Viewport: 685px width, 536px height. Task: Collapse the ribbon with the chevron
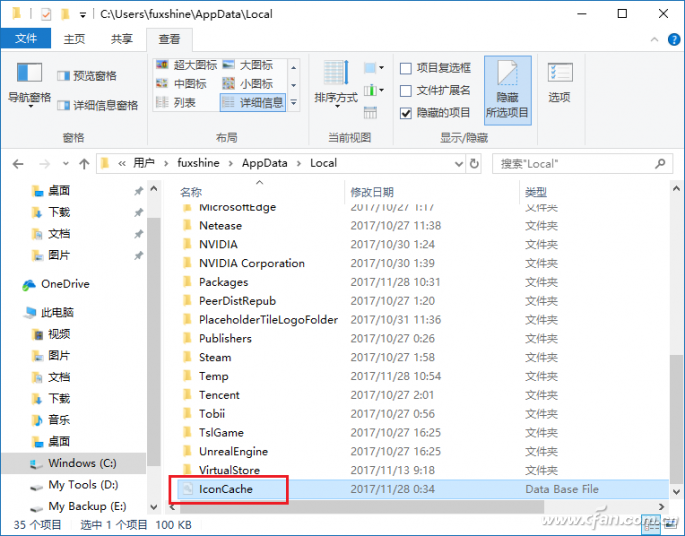click(x=654, y=40)
